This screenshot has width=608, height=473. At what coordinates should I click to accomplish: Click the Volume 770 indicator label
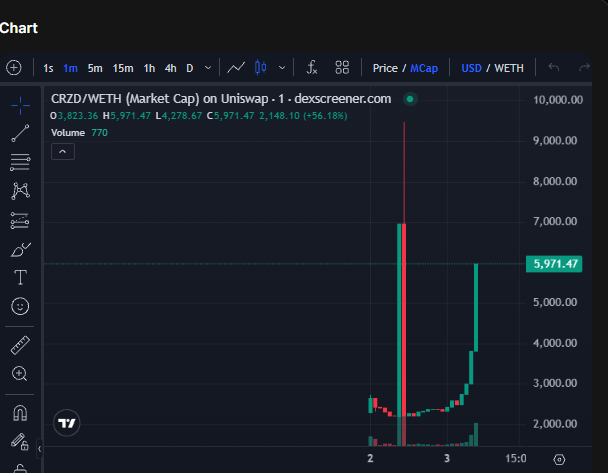(x=79, y=133)
